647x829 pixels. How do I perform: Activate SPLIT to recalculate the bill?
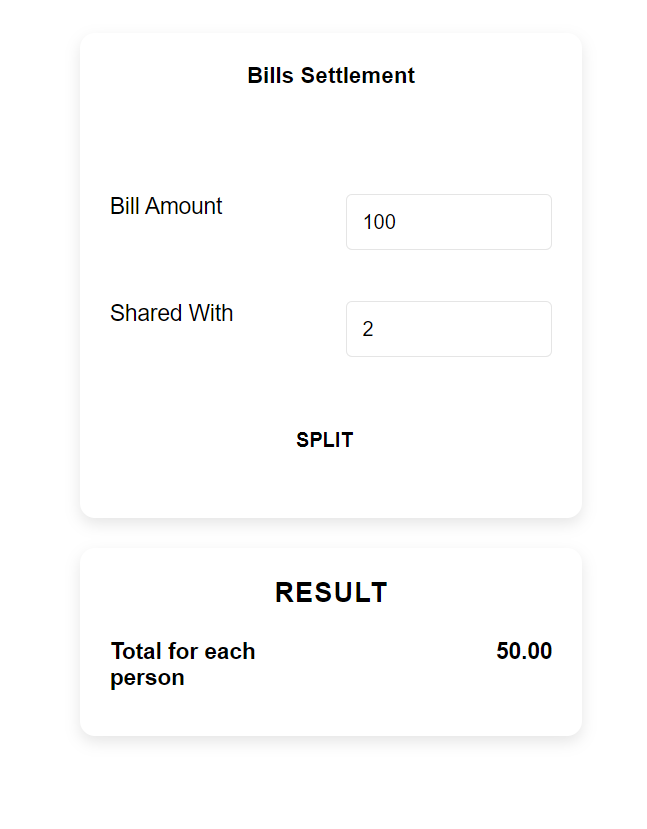pyautogui.click(x=324, y=439)
